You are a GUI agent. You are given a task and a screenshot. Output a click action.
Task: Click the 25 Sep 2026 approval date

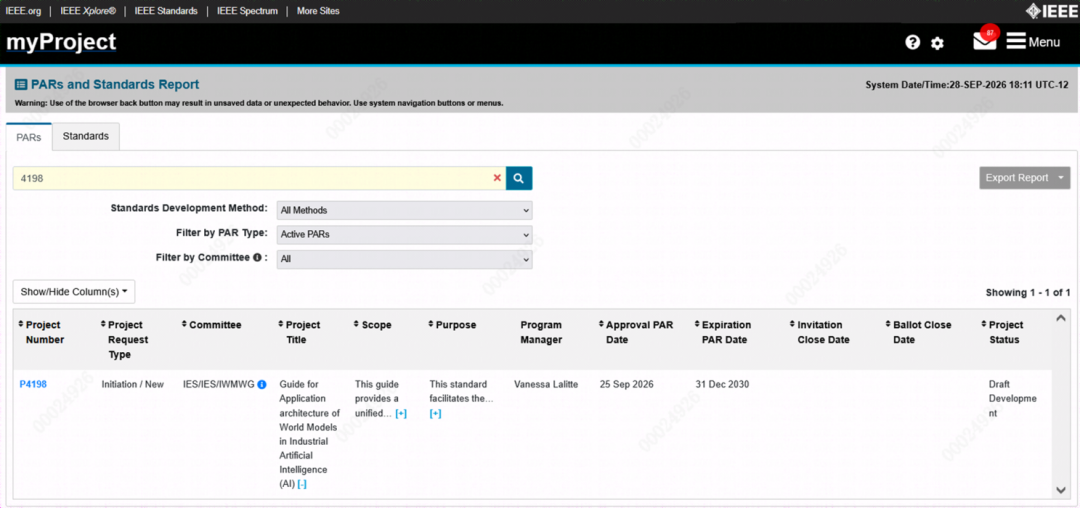[626, 384]
